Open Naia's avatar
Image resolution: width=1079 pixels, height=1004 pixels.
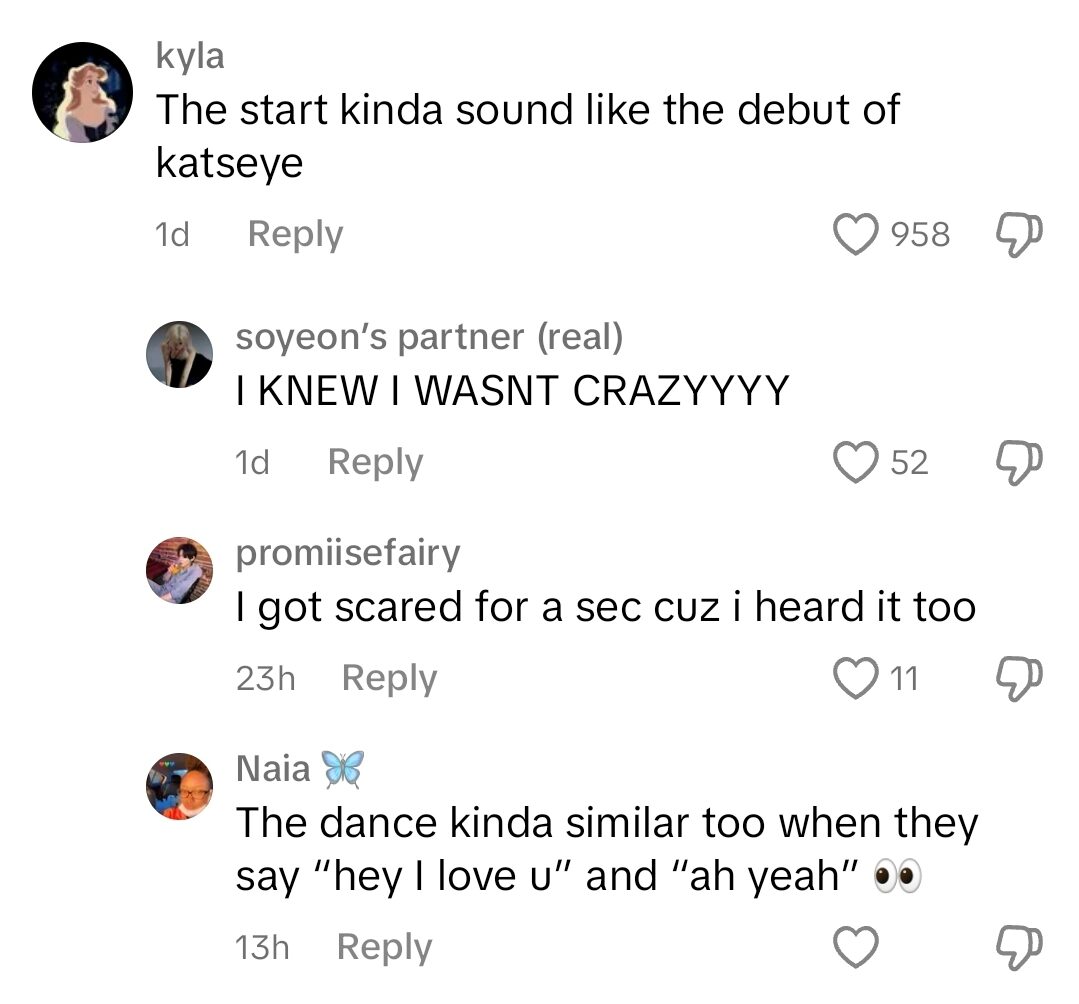[x=180, y=787]
